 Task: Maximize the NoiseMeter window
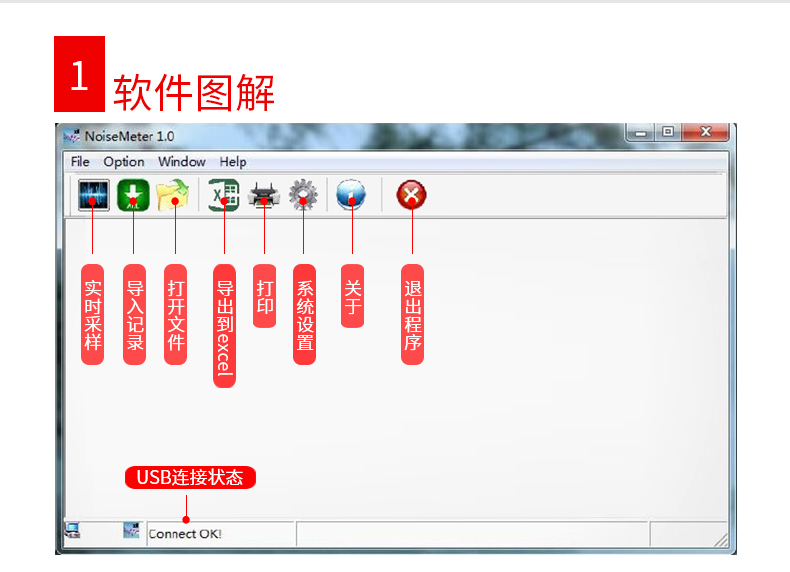click(x=668, y=132)
